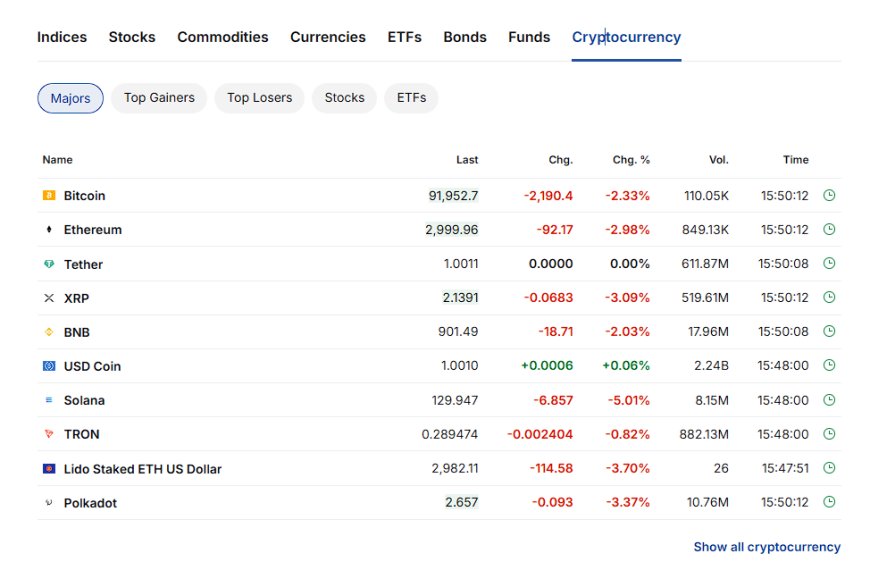This screenshot has width=870, height=587.
Task: Open the Funds tab
Action: (x=529, y=37)
